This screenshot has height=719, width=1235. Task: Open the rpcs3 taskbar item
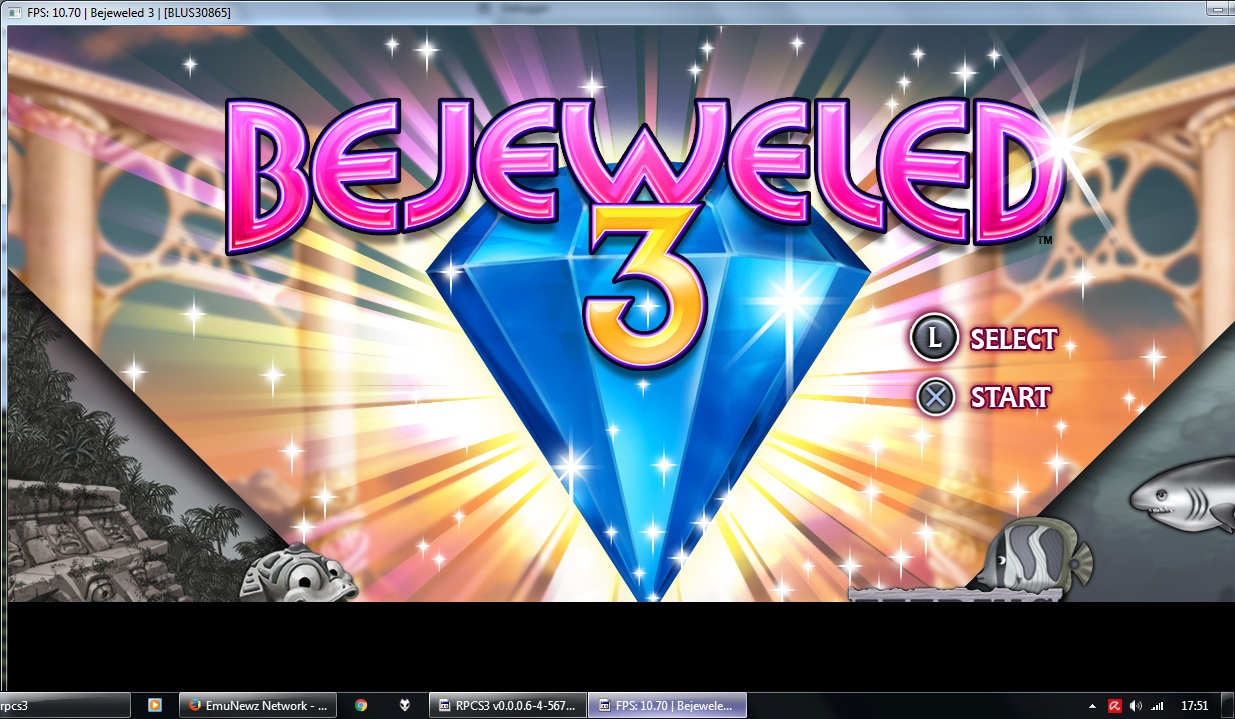[65, 705]
